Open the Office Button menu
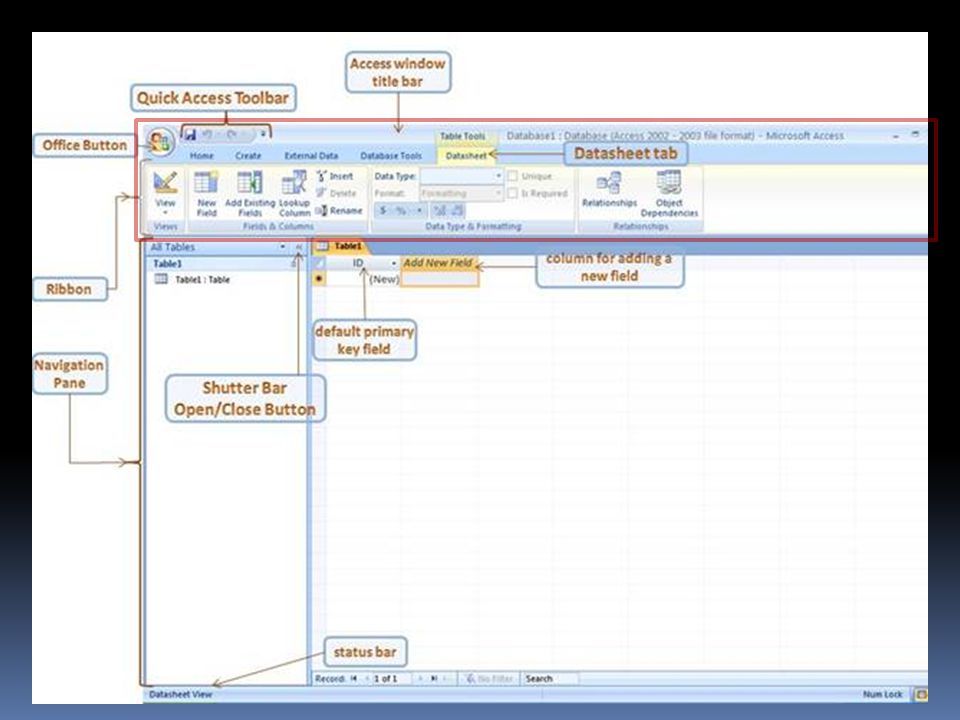 pos(160,143)
